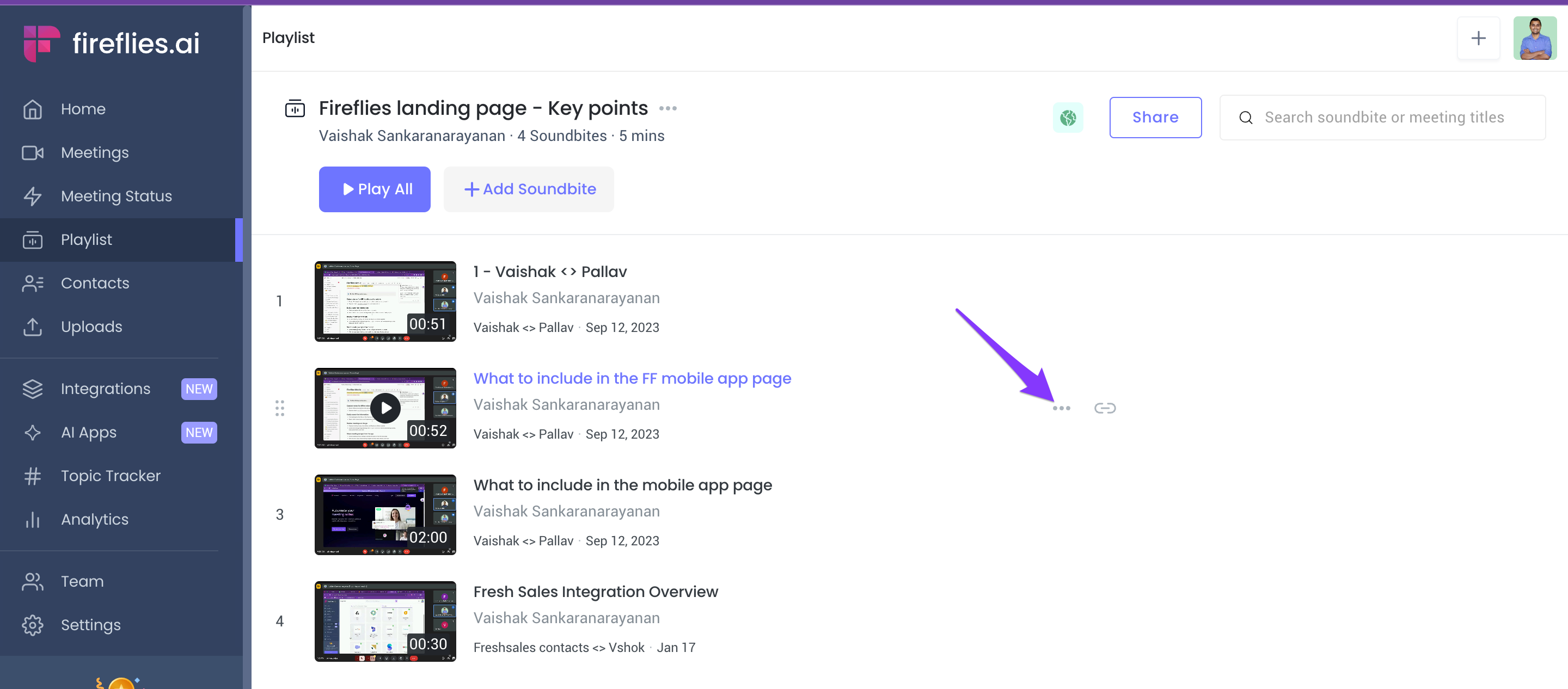Viewport: 1568px width, 689px height.
Task: Click the Meeting Status lightning icon
Action: (x=33, y=196)
